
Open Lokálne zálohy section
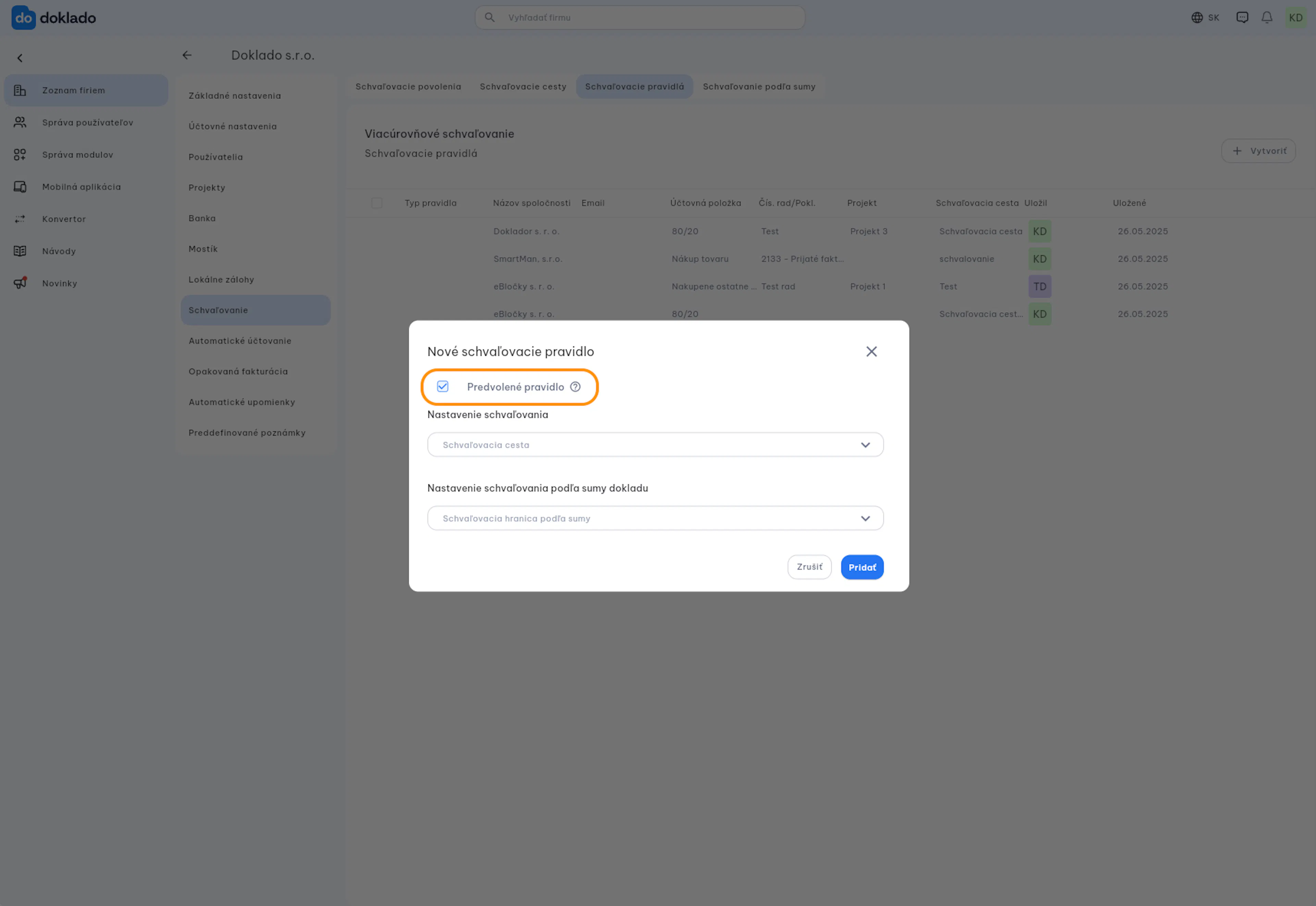click(255, 280)
